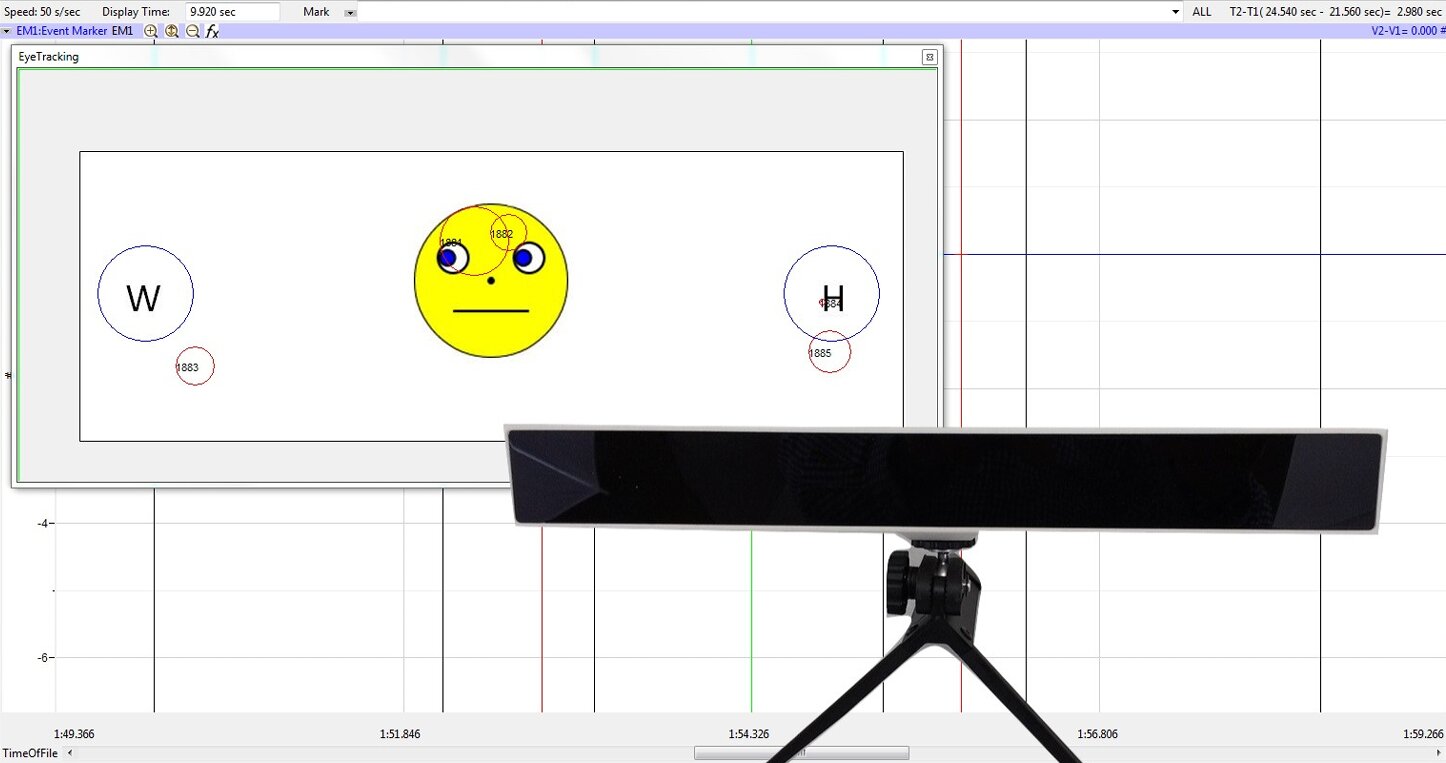Viewport: 1446px width, 763px height.
Task: Click the left scrollbar arrow
Action: (70, 753)
